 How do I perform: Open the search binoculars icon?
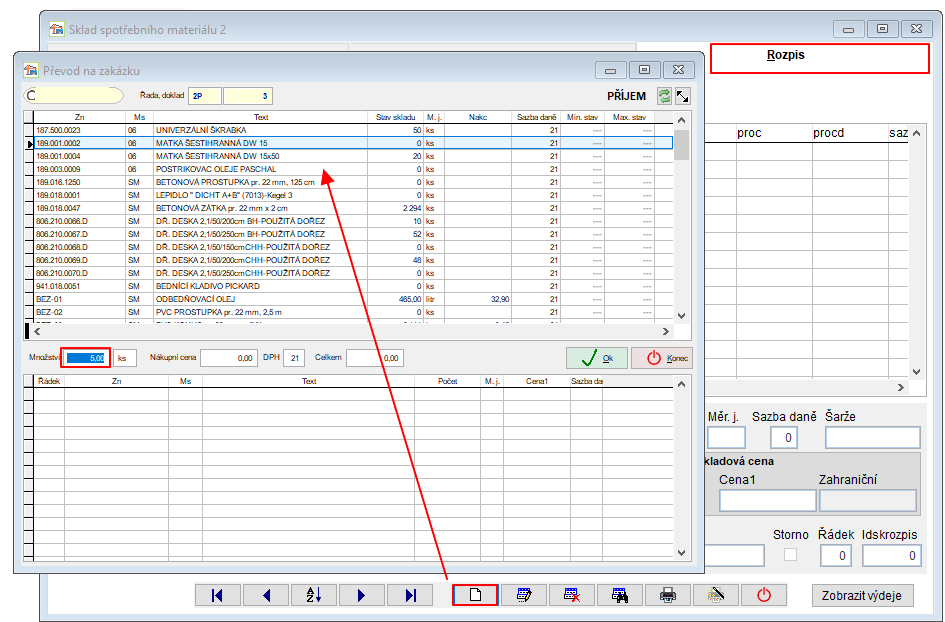pos(620,595)
